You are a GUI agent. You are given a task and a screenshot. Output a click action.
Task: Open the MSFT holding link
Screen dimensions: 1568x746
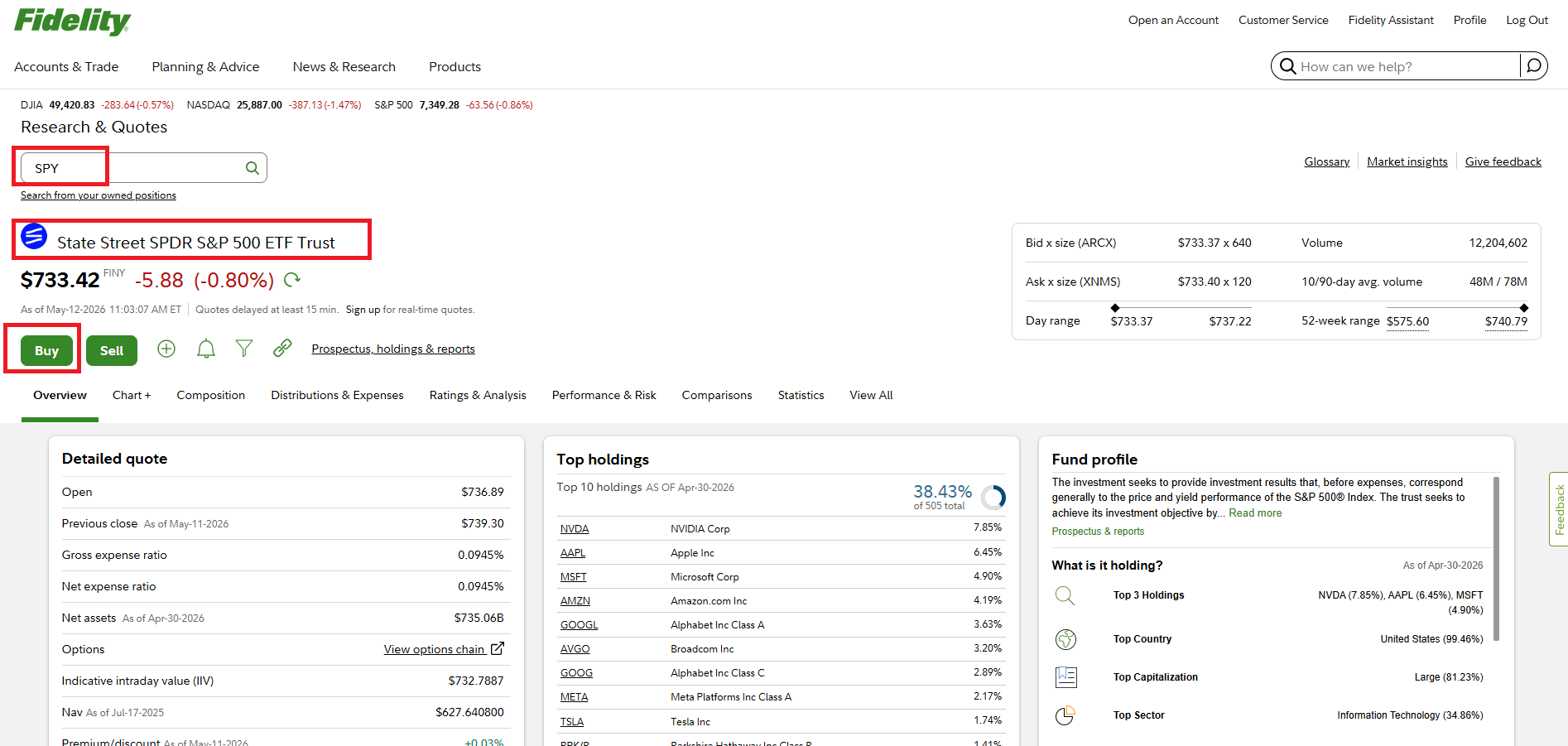tap(574, 576)
